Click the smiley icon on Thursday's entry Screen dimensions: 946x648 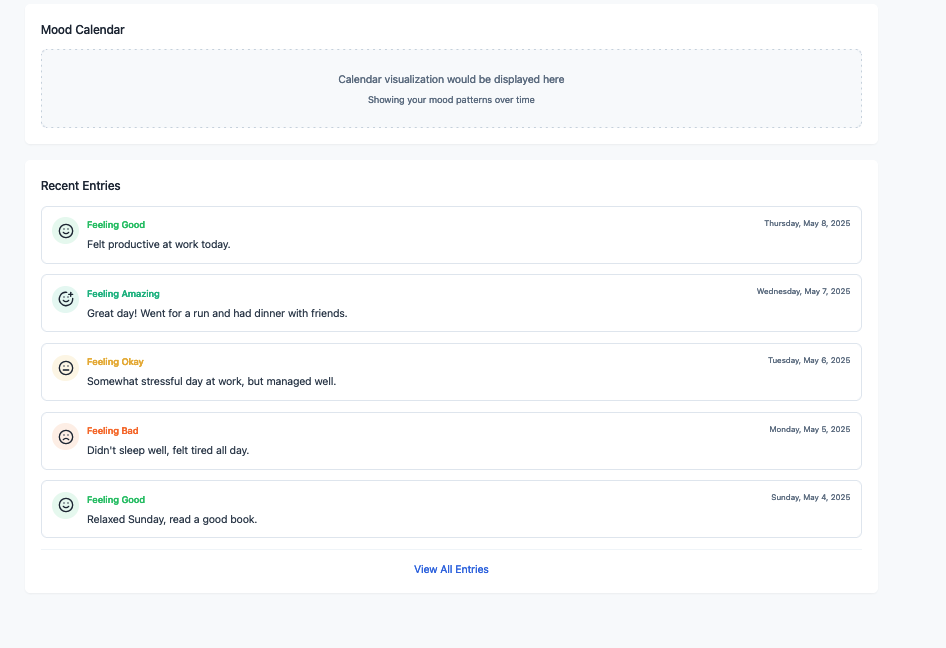(66, 231)
